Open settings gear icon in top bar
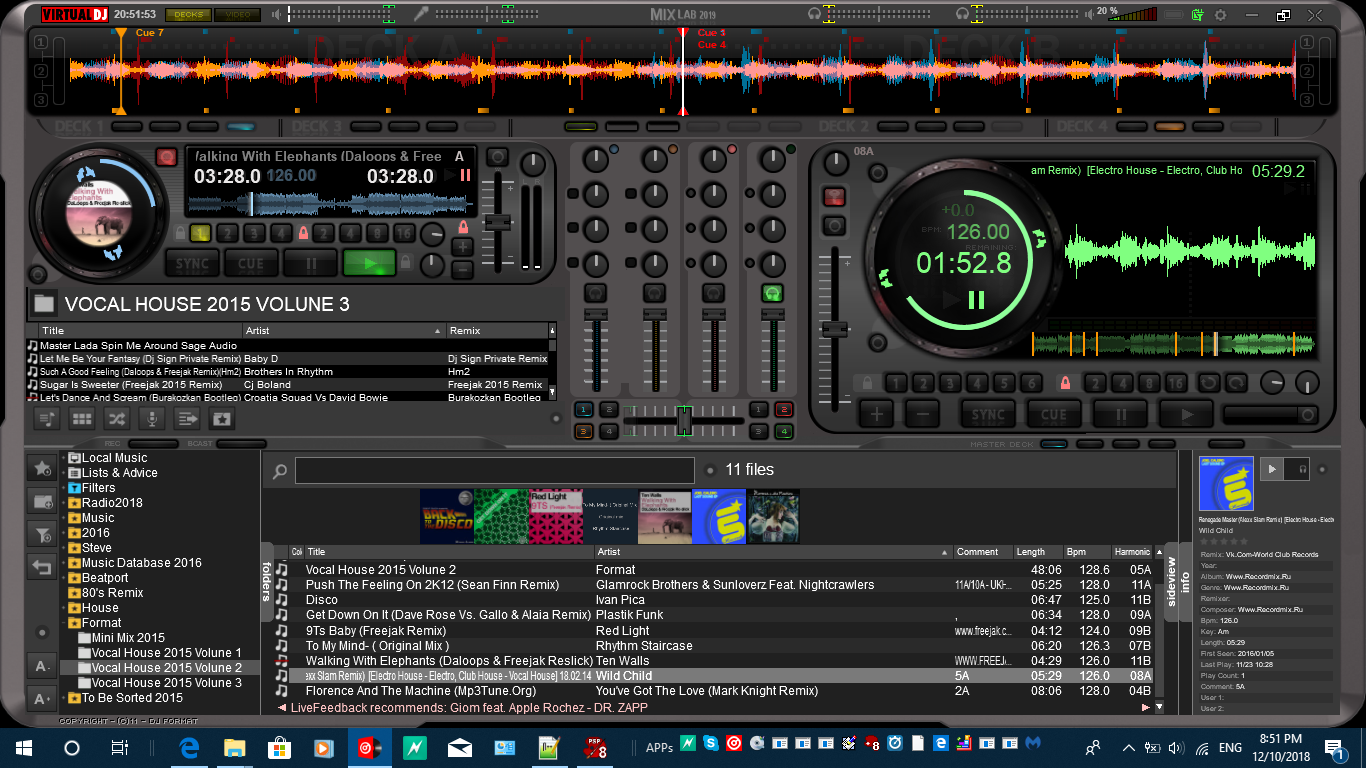1366x768 pixels. tap(1220, 15)
